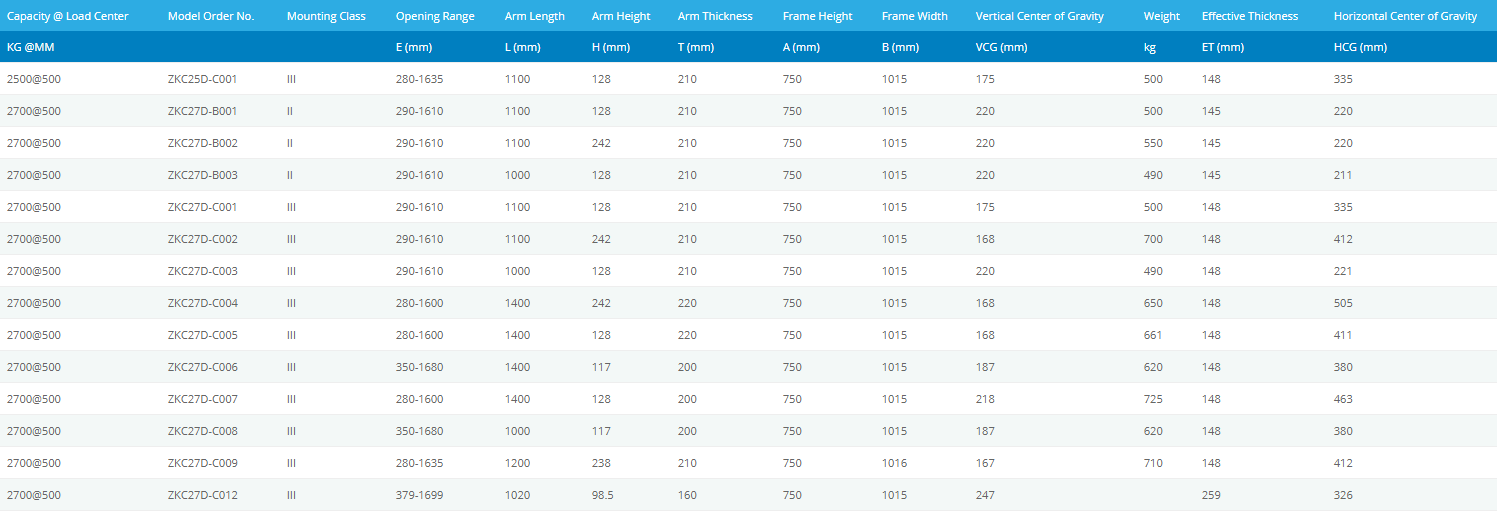
Task: Click frame width value '1016'
Action: (895, 463)
